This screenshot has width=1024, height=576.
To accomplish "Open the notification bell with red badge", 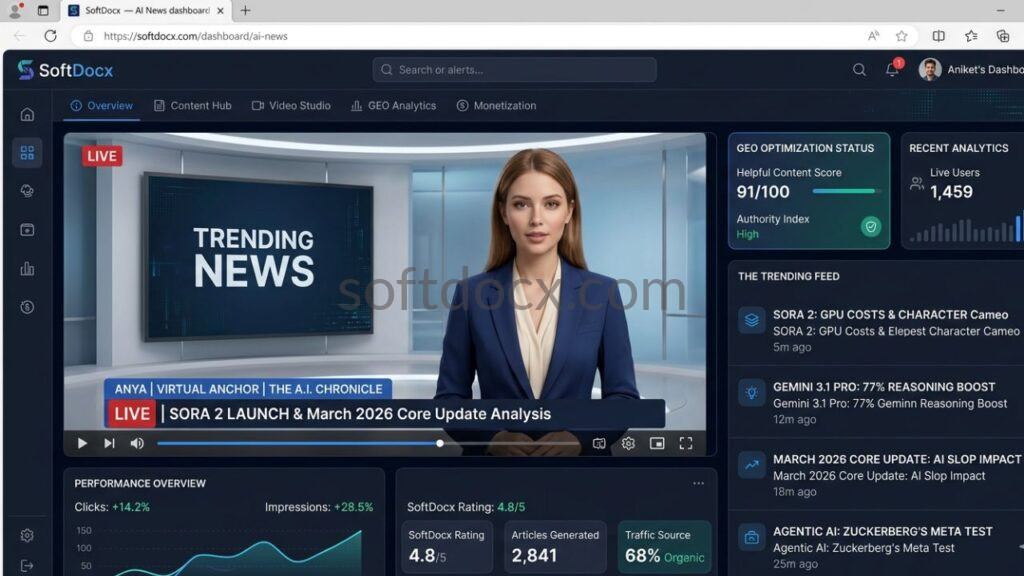I will pyautogui.click(x=893, y=70).
